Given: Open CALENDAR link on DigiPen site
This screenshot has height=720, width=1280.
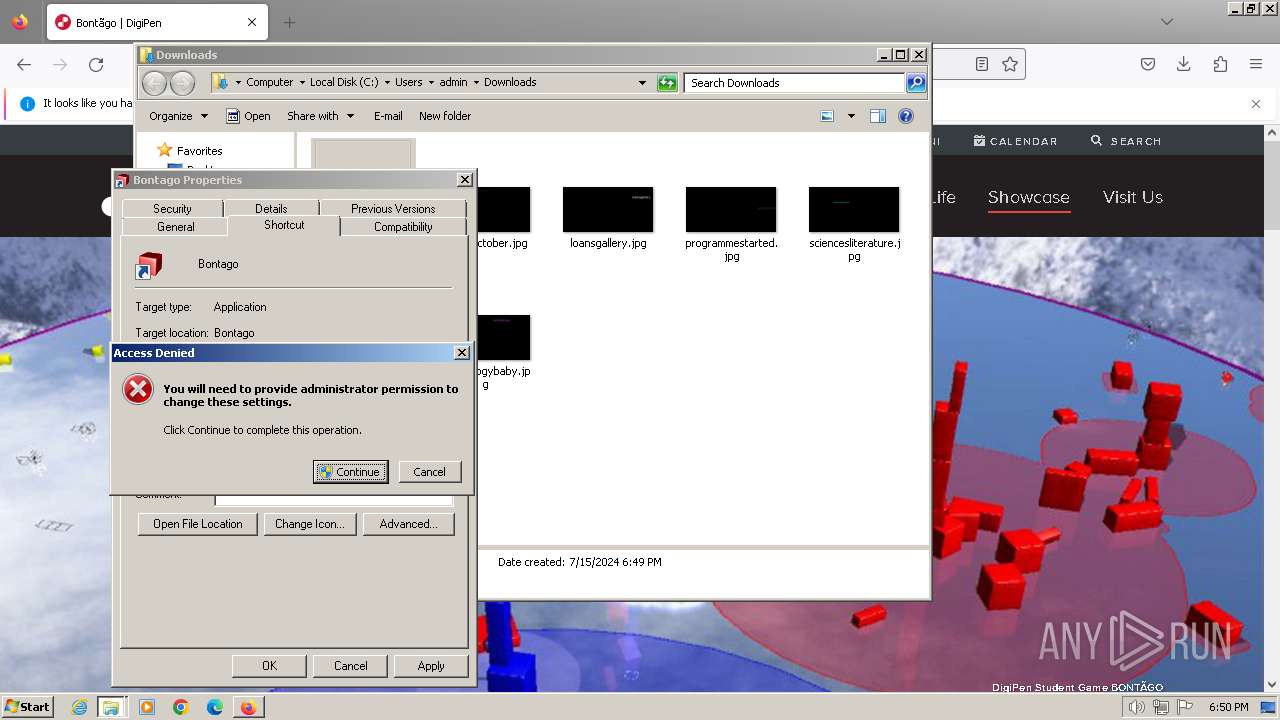Looking at the screenshot, I should point(1015,141).
